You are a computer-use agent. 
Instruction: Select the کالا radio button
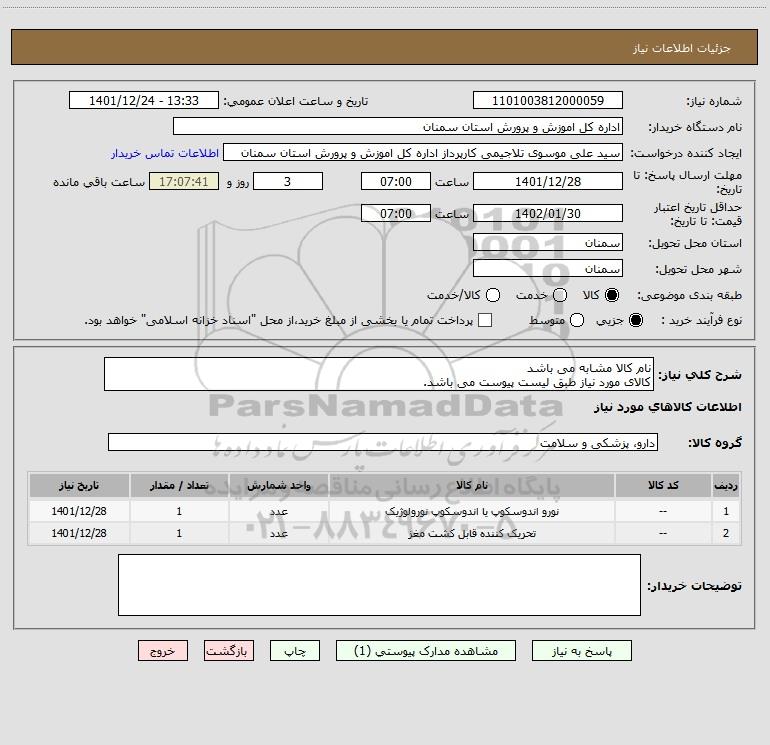(612, 295)
